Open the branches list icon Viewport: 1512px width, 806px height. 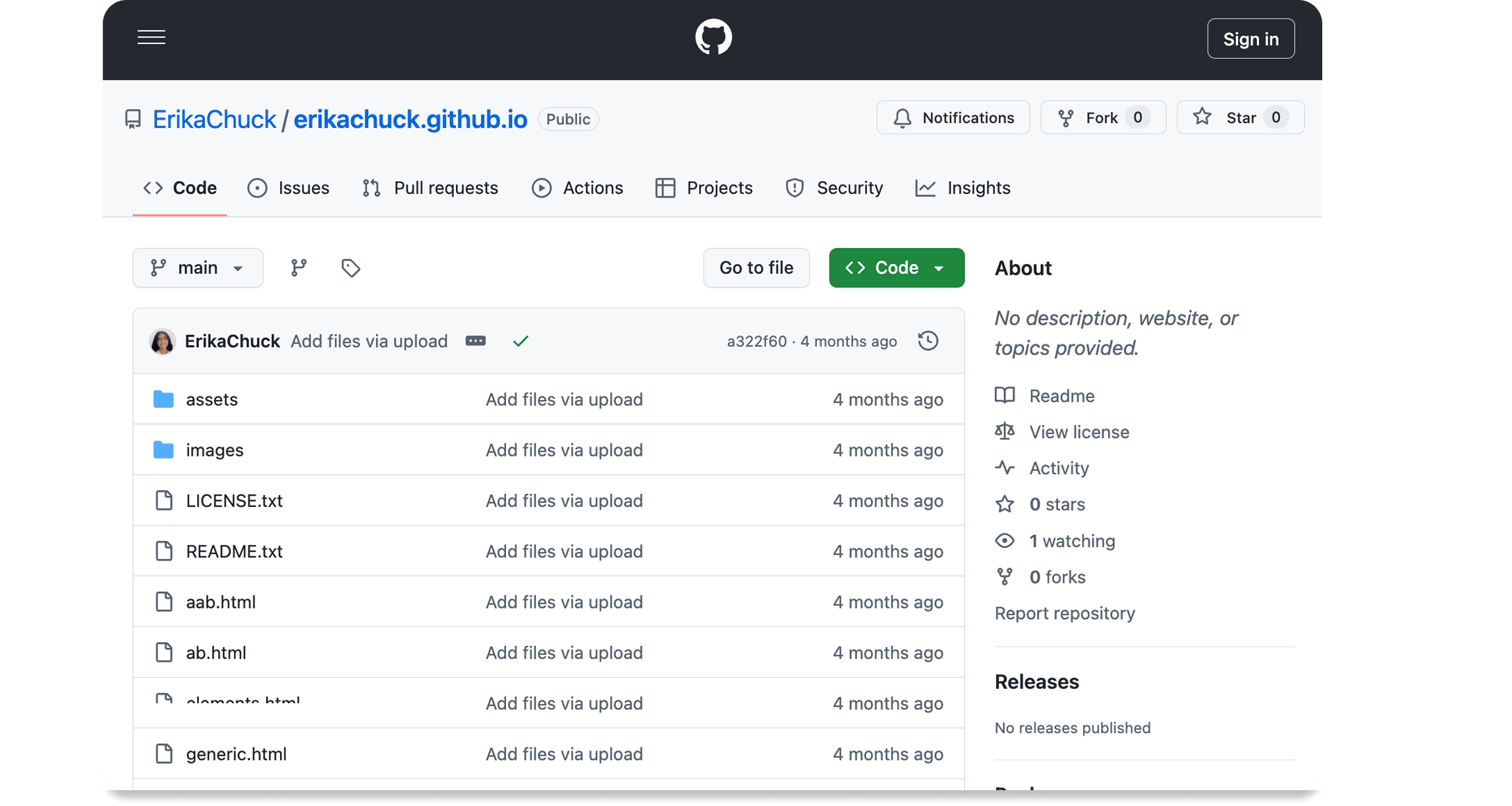point(298,267)
